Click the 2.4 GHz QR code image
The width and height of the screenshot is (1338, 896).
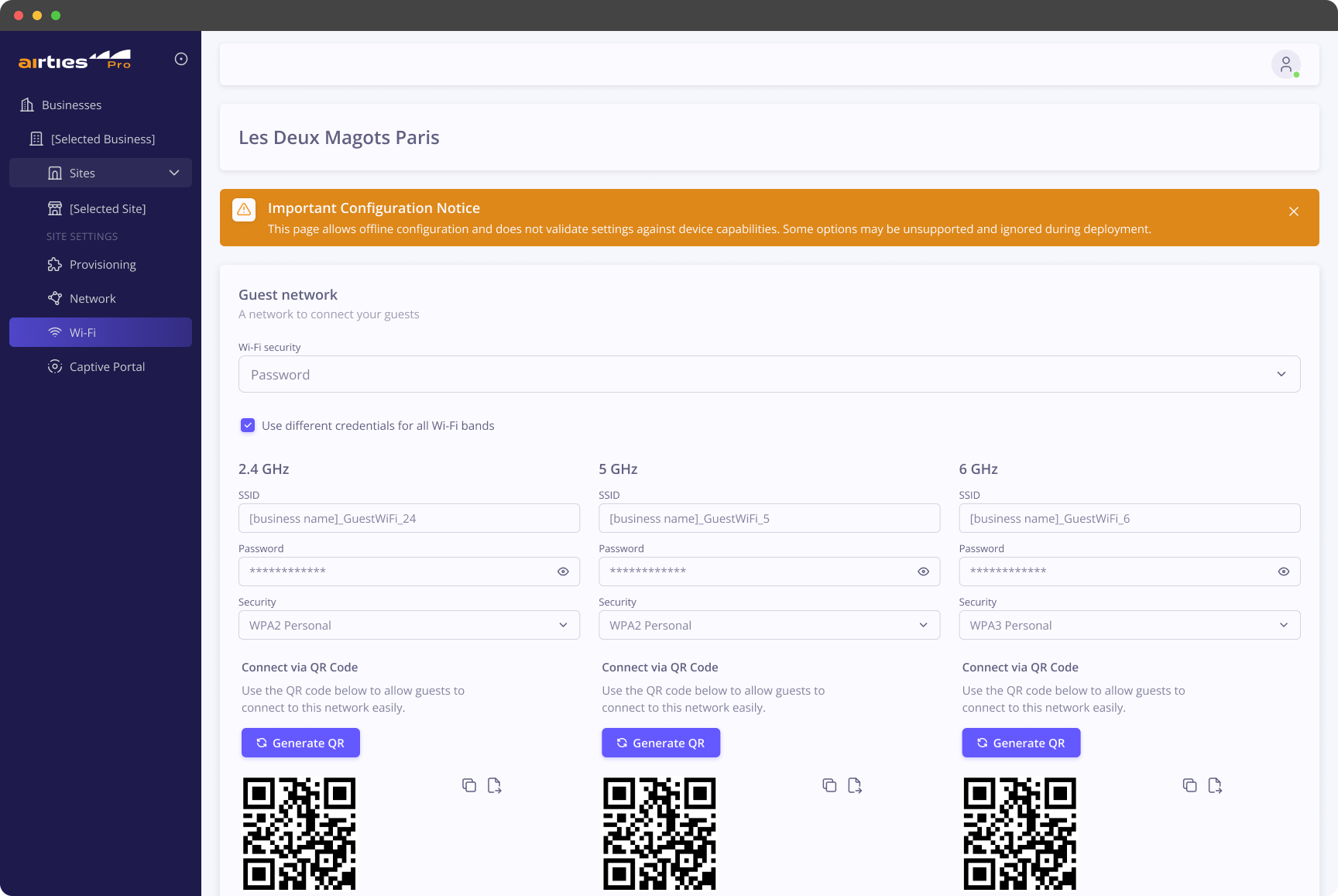tap(300, 833)
